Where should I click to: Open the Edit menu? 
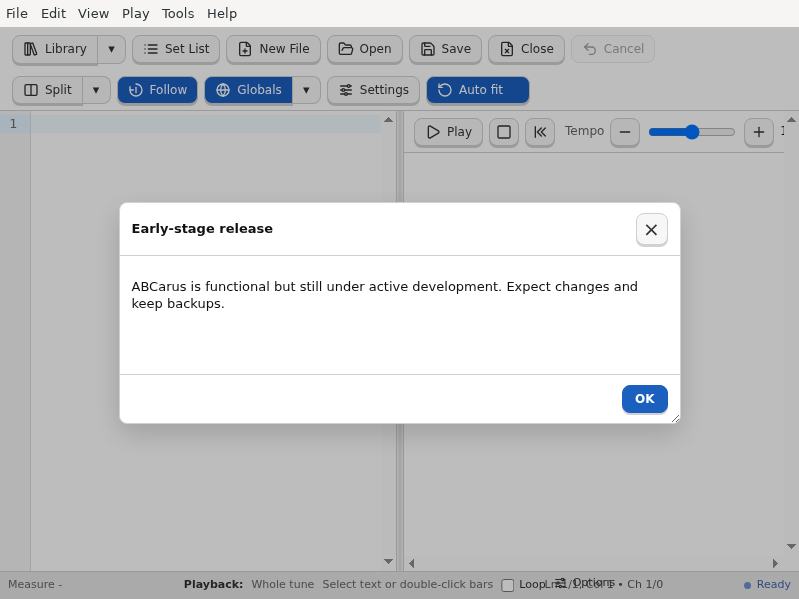[54, 13]
